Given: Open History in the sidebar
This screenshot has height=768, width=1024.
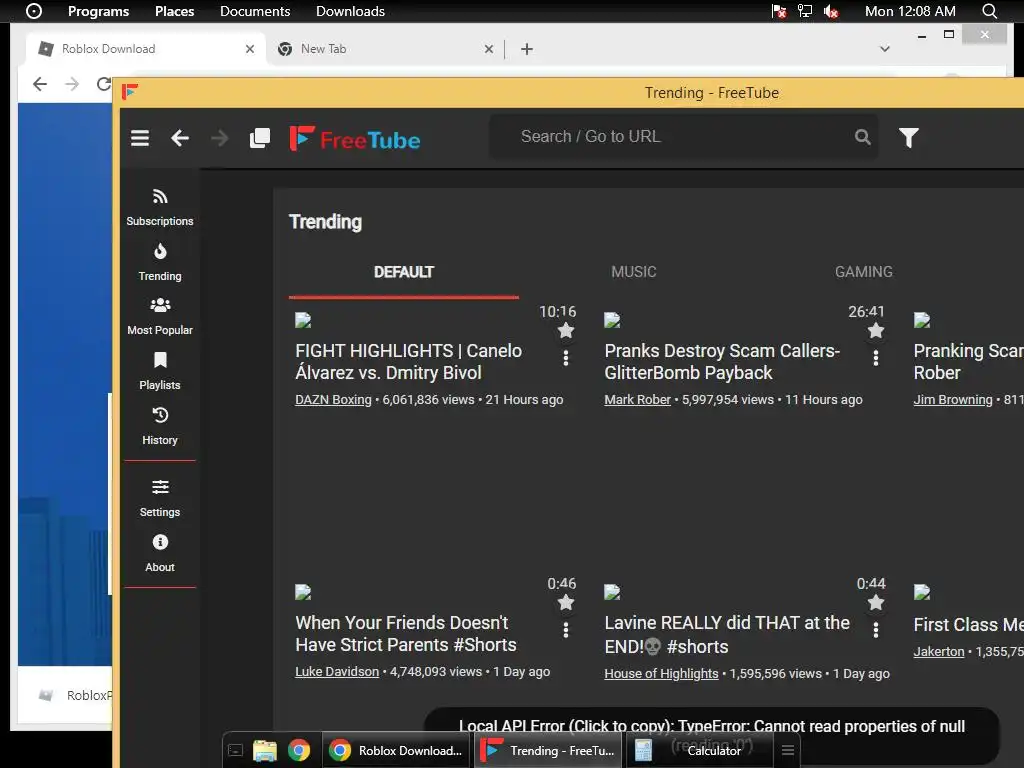Looking at the screenshot, I should (x=160, y=426).
